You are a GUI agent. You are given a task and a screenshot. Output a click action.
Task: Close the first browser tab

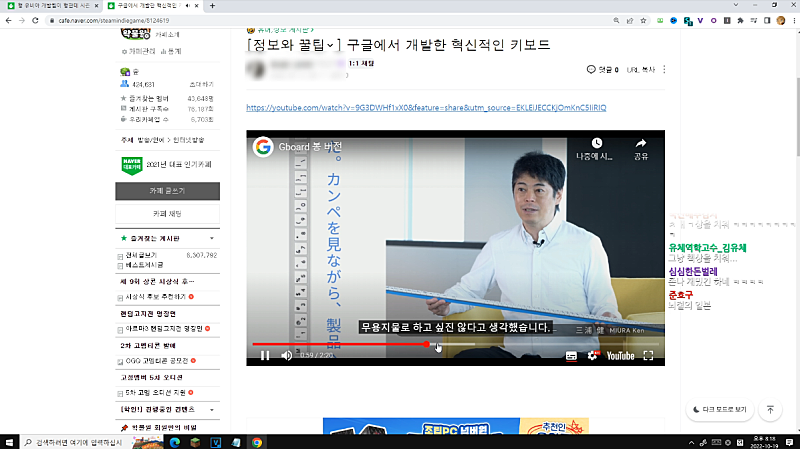coord(96,6)
